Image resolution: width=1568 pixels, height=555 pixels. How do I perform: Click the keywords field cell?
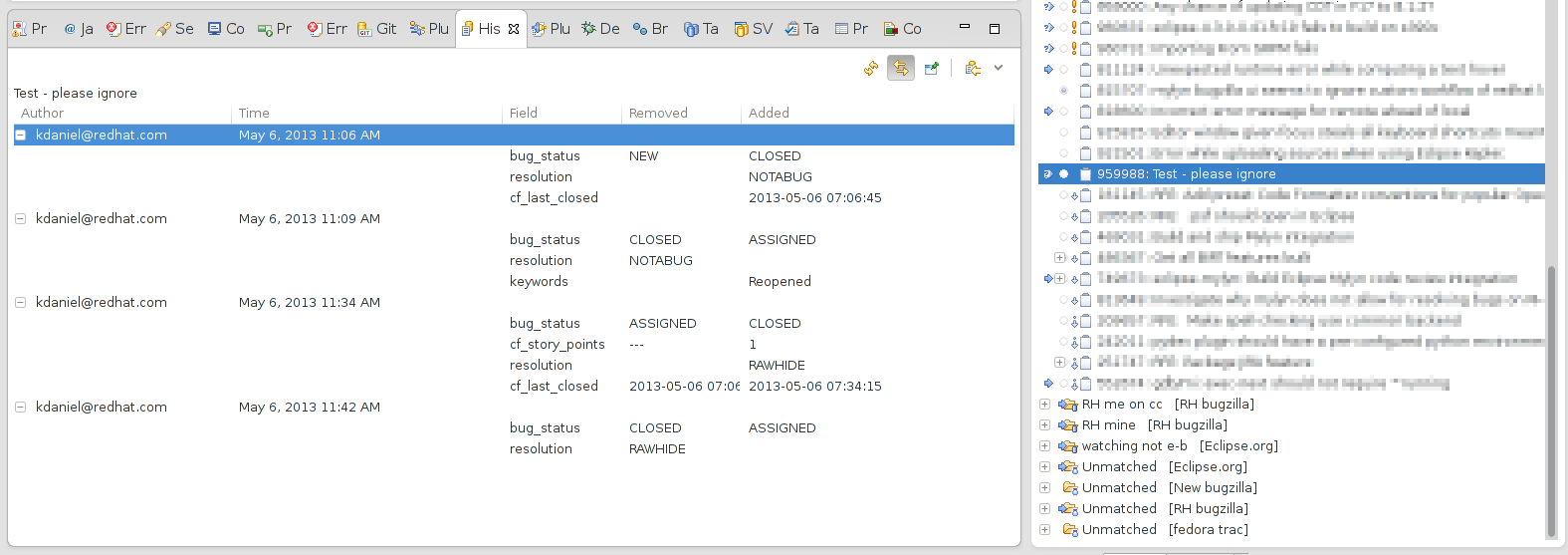(x=539, y=281)
